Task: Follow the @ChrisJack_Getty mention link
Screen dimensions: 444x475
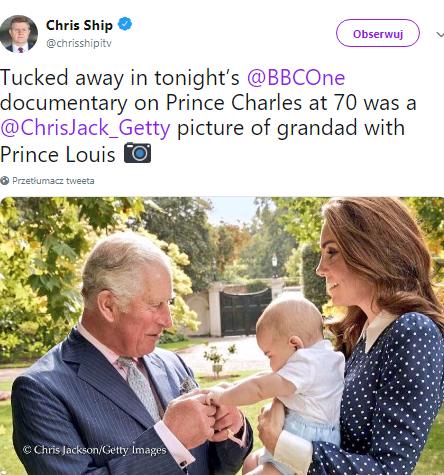Action: coord(85,128)
